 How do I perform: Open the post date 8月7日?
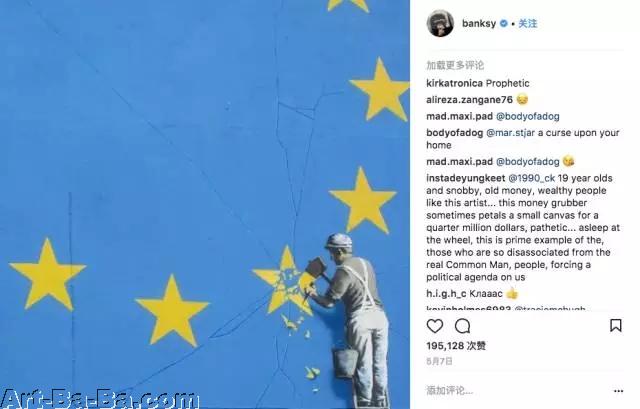tap(440, 361)
